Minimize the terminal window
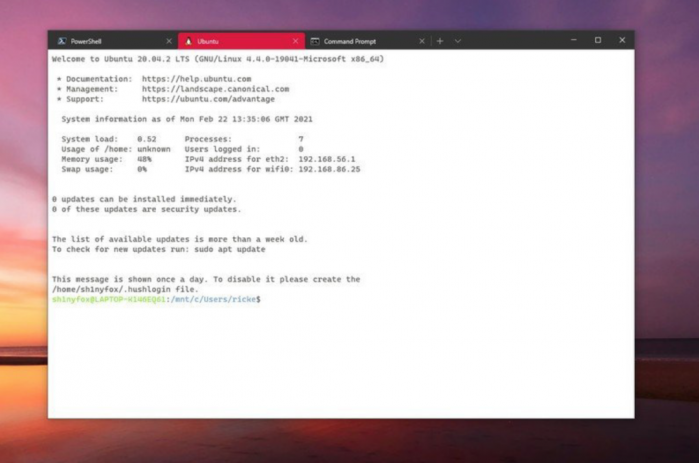Image resolution: width=700 pixels, height=463 pixels. [x=574, y=40]
